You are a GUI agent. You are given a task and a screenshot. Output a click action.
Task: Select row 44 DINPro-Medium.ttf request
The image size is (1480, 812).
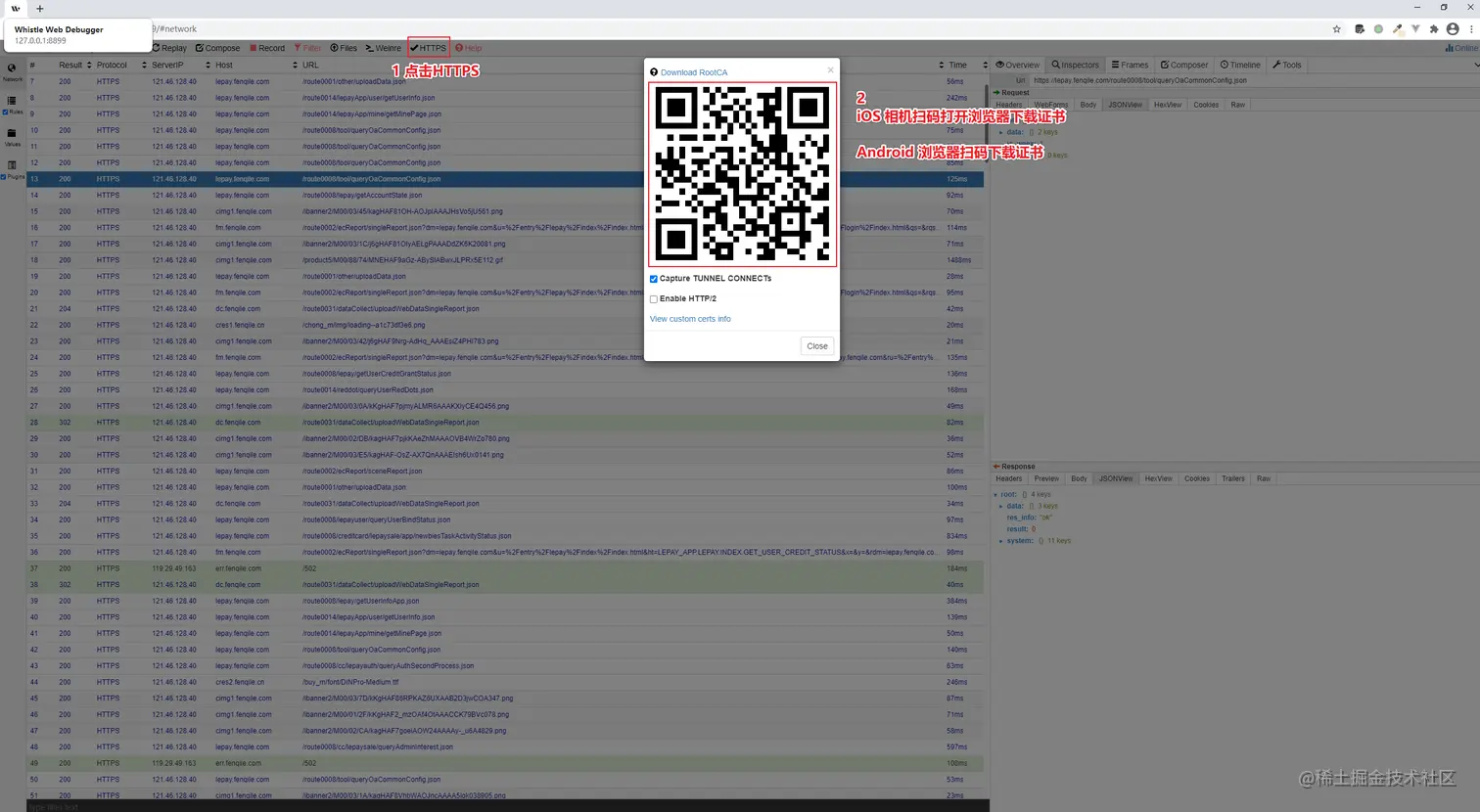(x=505, y=682)
